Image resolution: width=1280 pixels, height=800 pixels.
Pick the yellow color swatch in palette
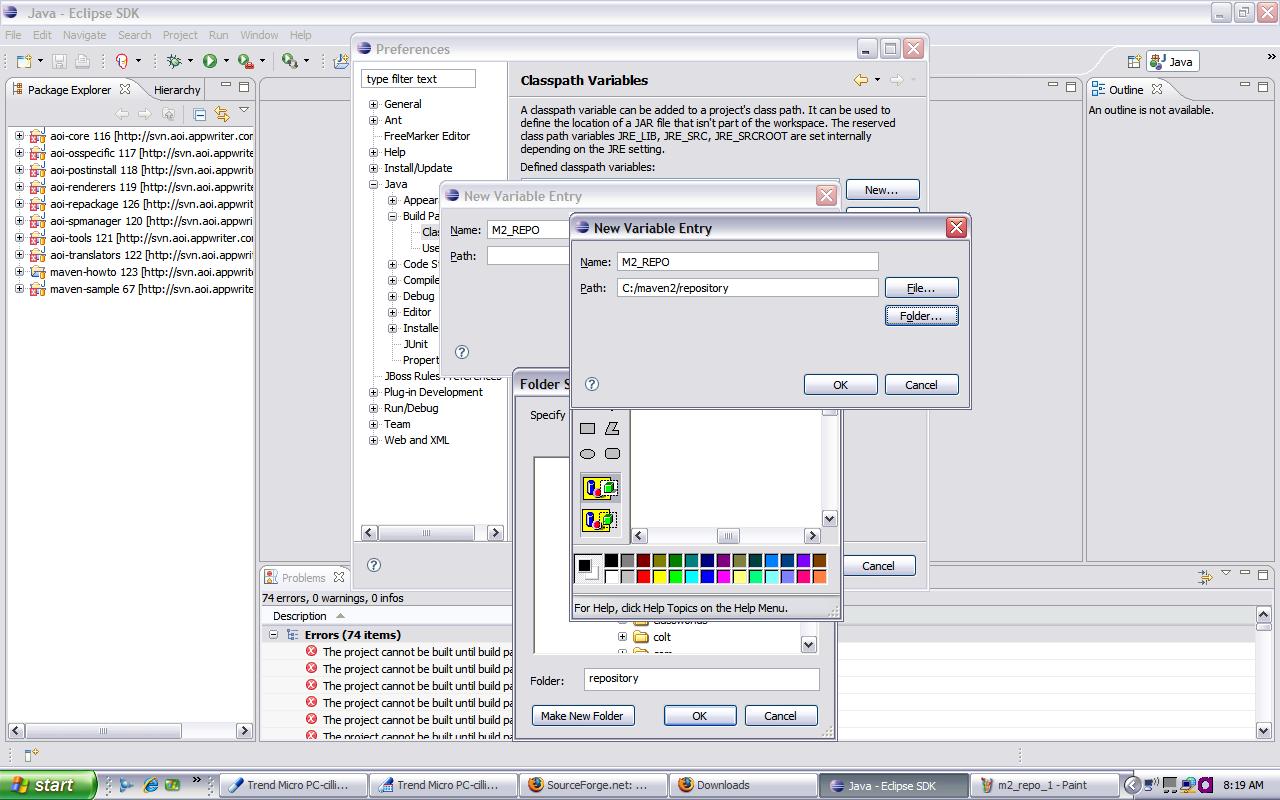click(x=659, y=577)
